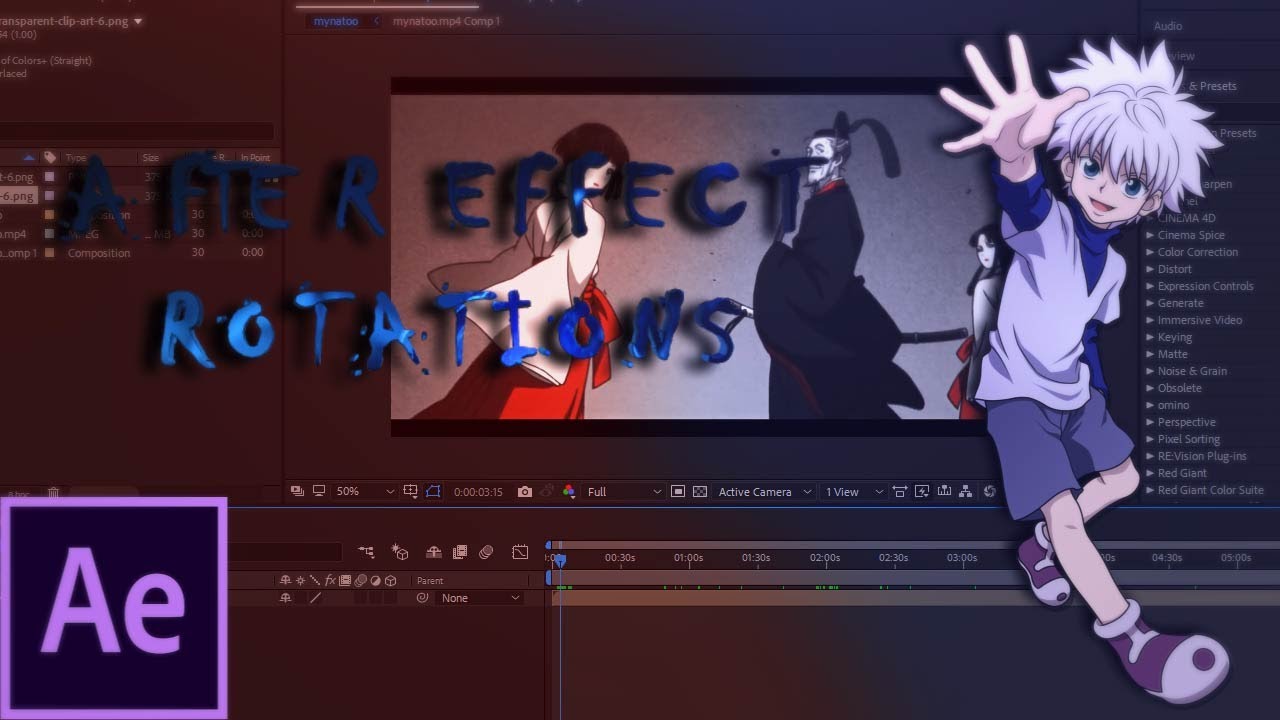Click the label tag column header icon
Image resolution: width=1280 pixels, height=720 pixels.
50,158
